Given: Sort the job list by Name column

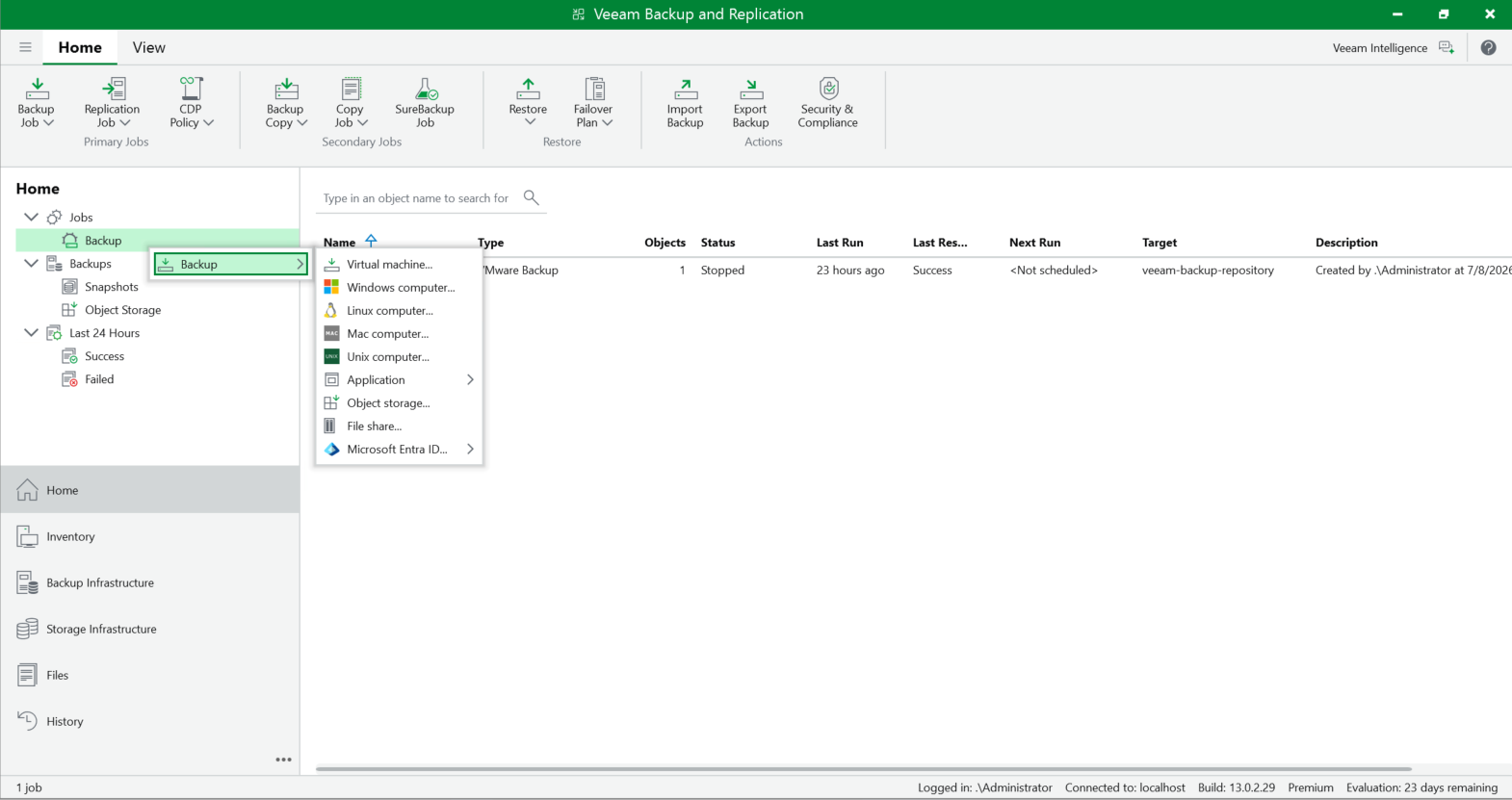Looking at the screenshot, I should pyautogui.click(x=339, y=243).
